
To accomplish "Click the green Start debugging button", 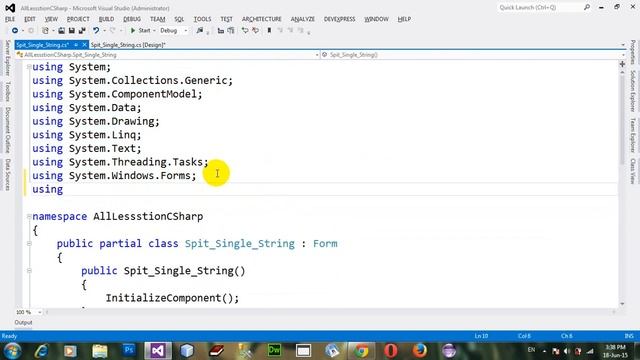I will (x=140, y=31).
